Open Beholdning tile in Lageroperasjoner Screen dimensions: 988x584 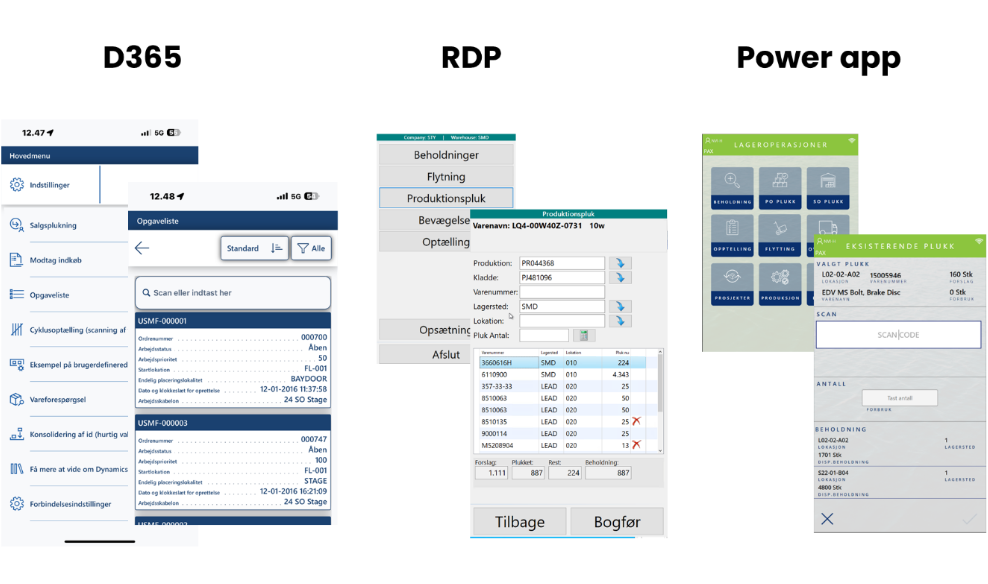[x=732, y=188]
